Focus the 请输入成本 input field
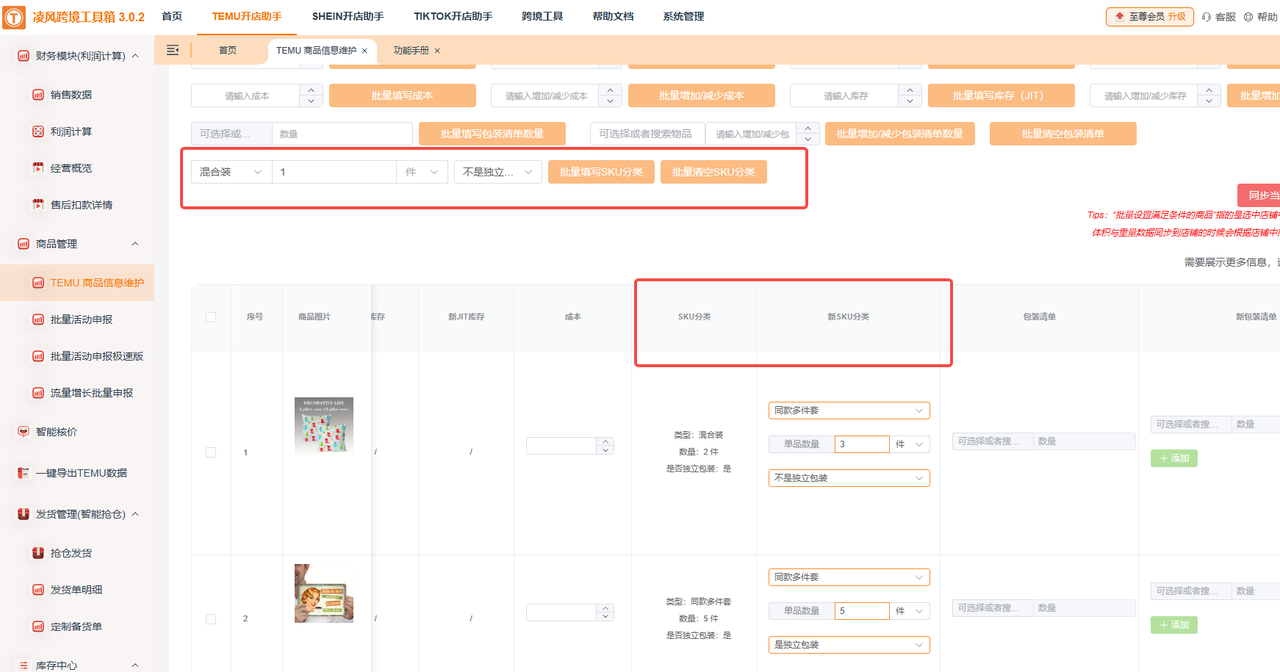The image size is (1280, 672). [246, 95]
